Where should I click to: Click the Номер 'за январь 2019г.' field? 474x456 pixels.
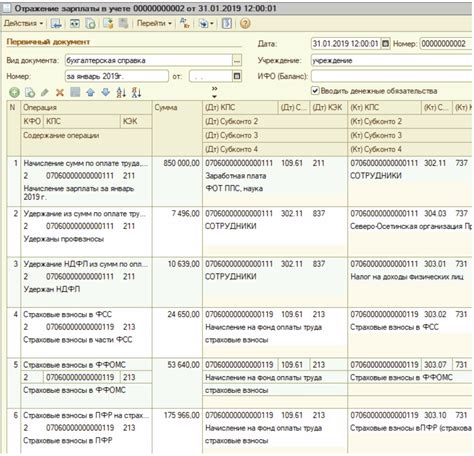tap(117, 76)
